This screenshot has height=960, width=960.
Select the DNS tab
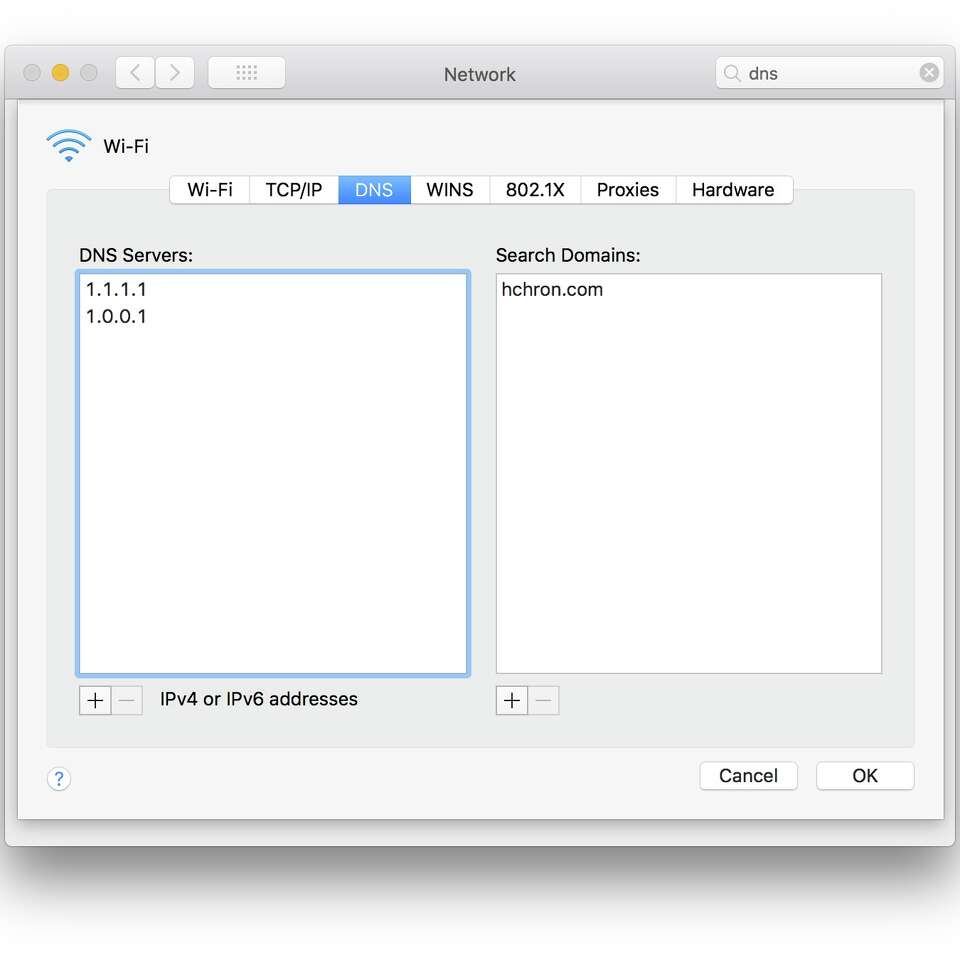tap(373, 189)
